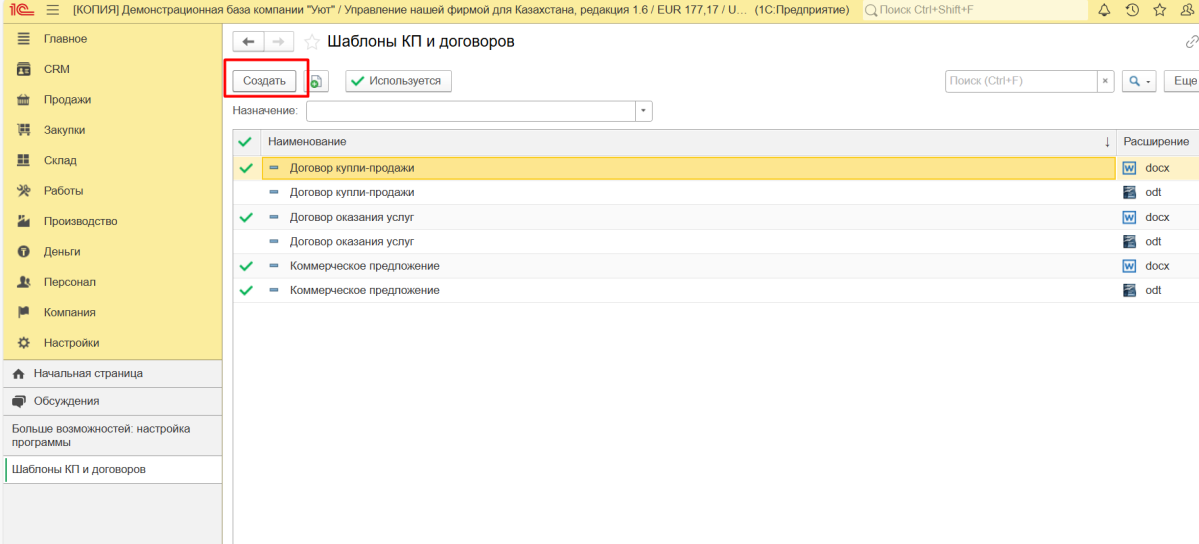Image resolution: width=1199 pixels, height=544 pixels.
Task: Toggle the Используется button
Action: [x=398, y=81]
